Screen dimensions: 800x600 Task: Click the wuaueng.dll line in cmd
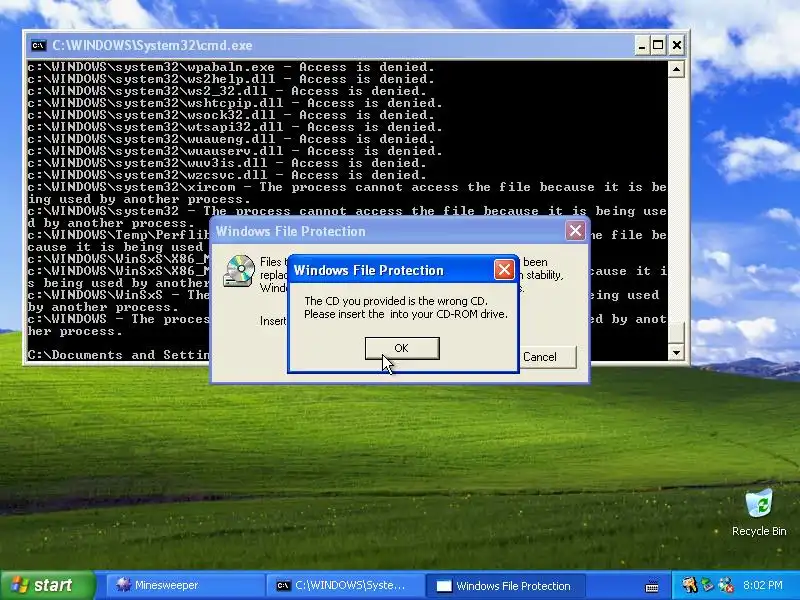point(231,139)
